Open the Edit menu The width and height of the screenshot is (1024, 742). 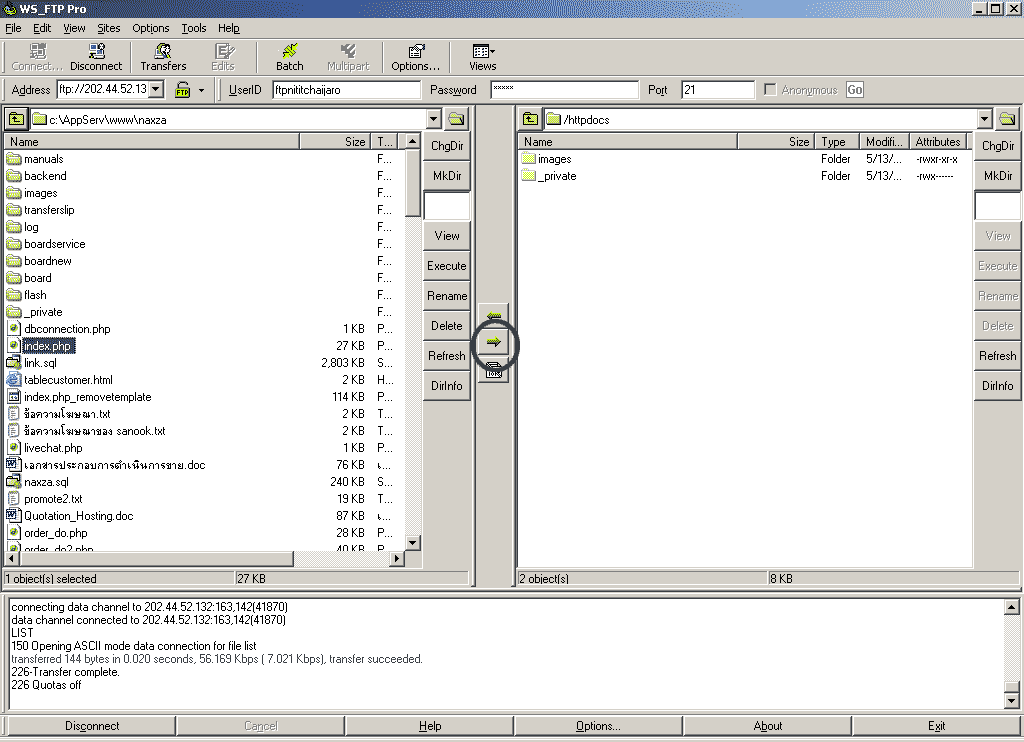(x=42, y=28)
